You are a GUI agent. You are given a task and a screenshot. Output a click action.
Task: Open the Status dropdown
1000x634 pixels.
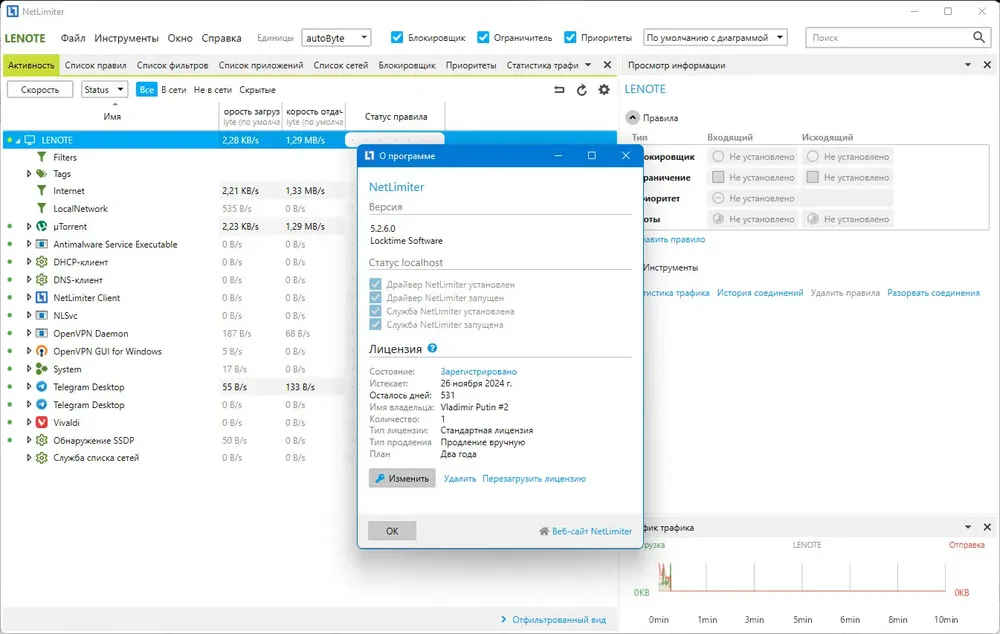coord(104,90)
